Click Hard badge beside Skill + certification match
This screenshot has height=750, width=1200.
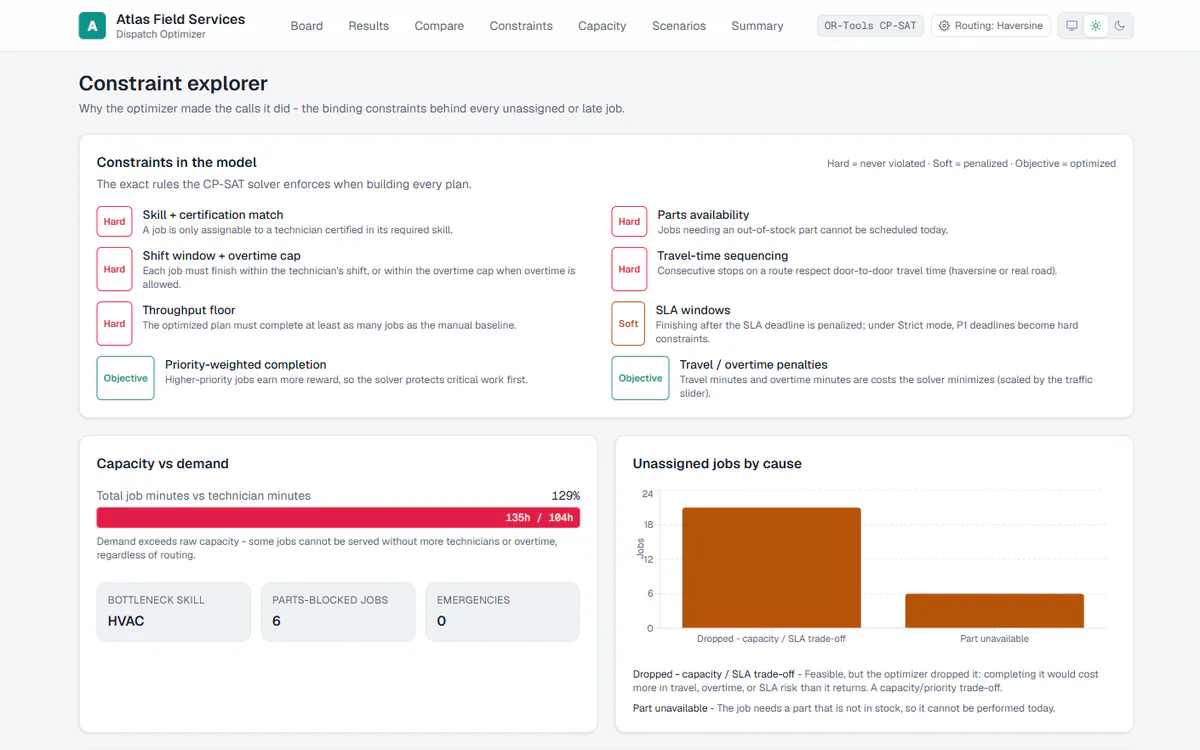coord(115,222)
